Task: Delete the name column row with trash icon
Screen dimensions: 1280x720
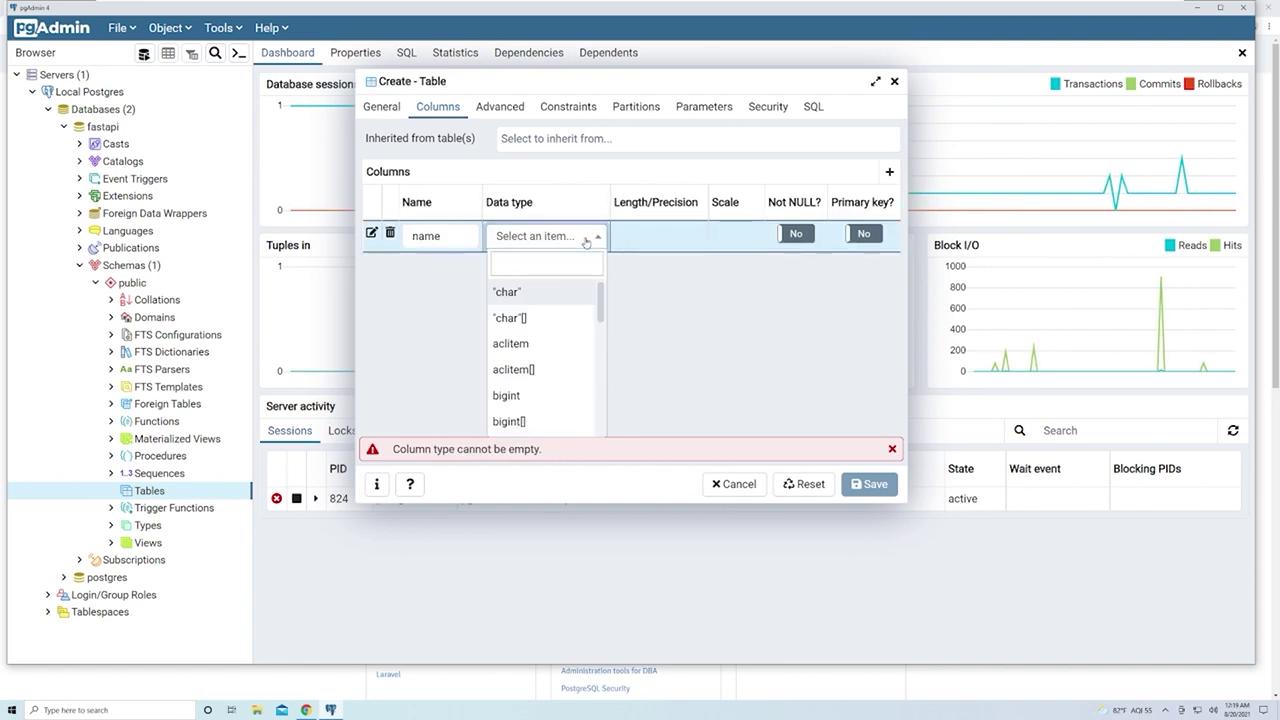Action: 390,233
